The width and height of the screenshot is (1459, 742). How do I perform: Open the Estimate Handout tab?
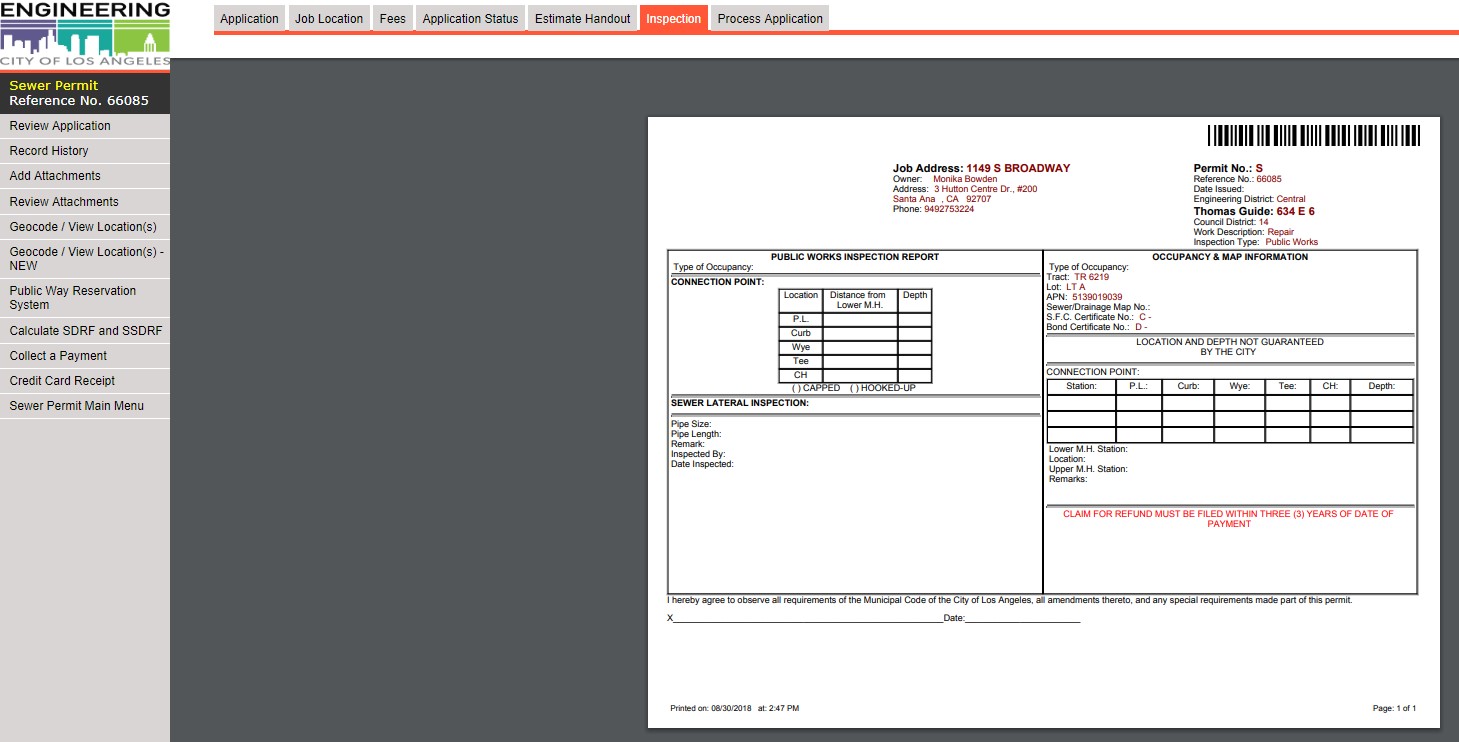click(x=582, y=18)
